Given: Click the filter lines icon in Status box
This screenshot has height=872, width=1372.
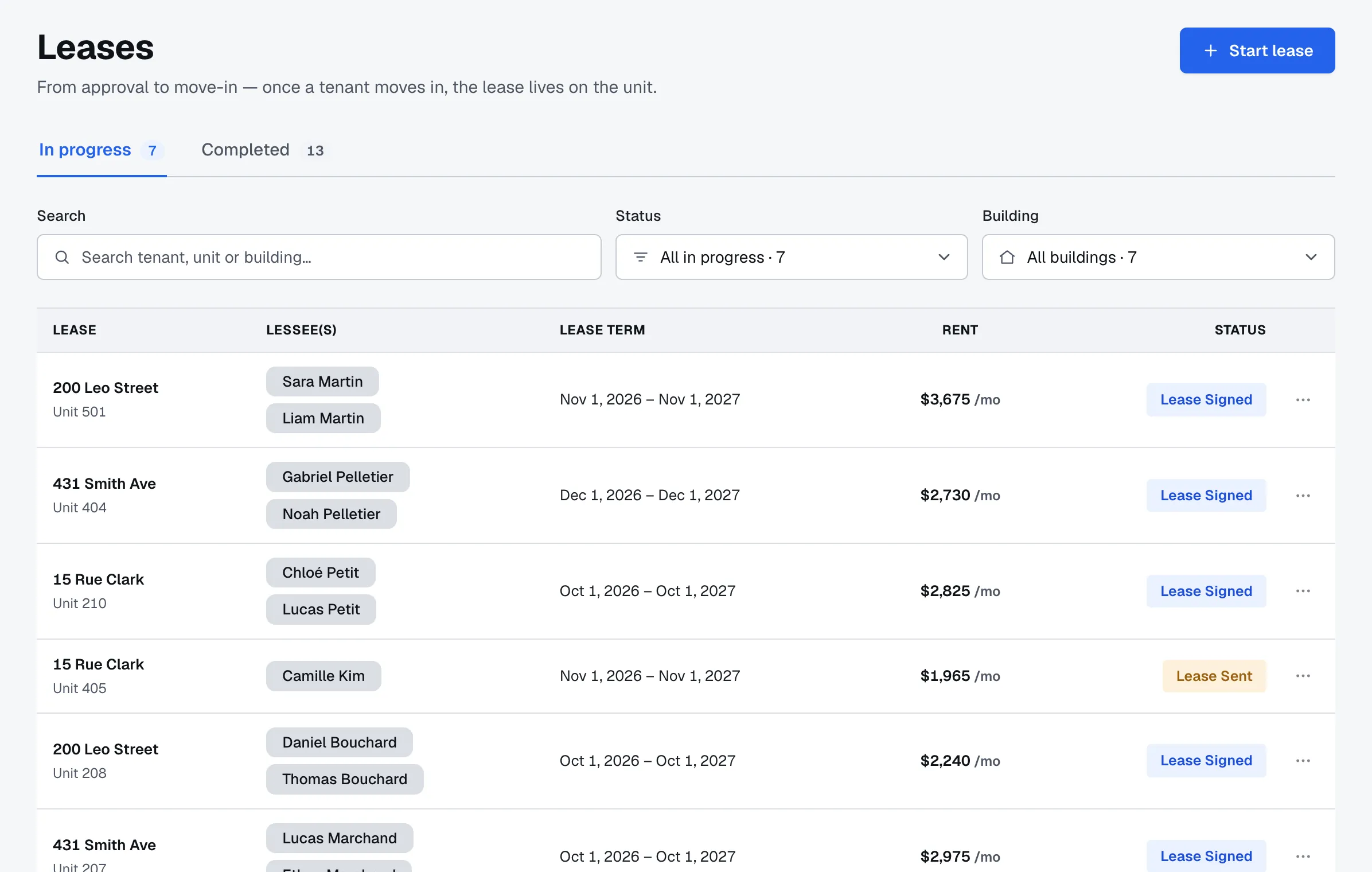Looking at the screenshot, I should pyautogui.click(x=641, y=257).
